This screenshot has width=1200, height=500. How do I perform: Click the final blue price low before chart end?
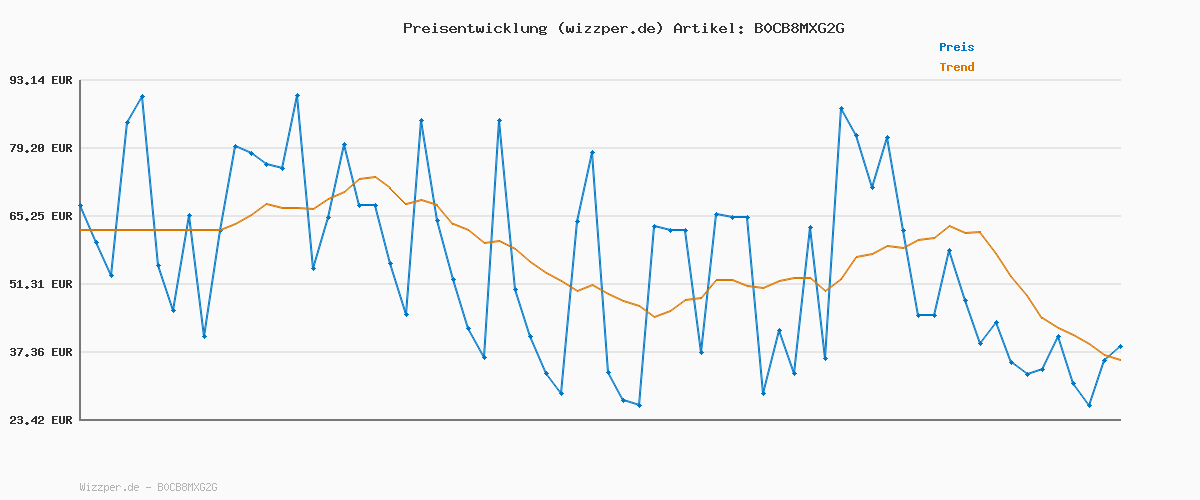[1089, 405]
